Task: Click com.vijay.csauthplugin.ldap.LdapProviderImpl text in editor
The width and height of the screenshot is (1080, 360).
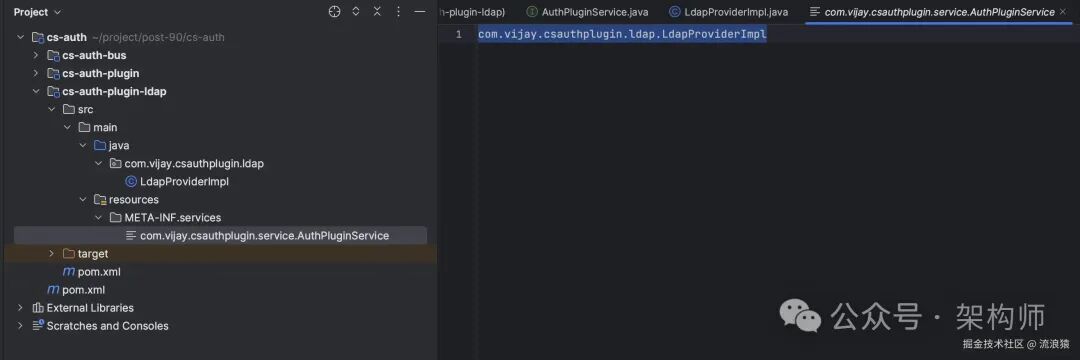Action: click(x=622, y=34)
